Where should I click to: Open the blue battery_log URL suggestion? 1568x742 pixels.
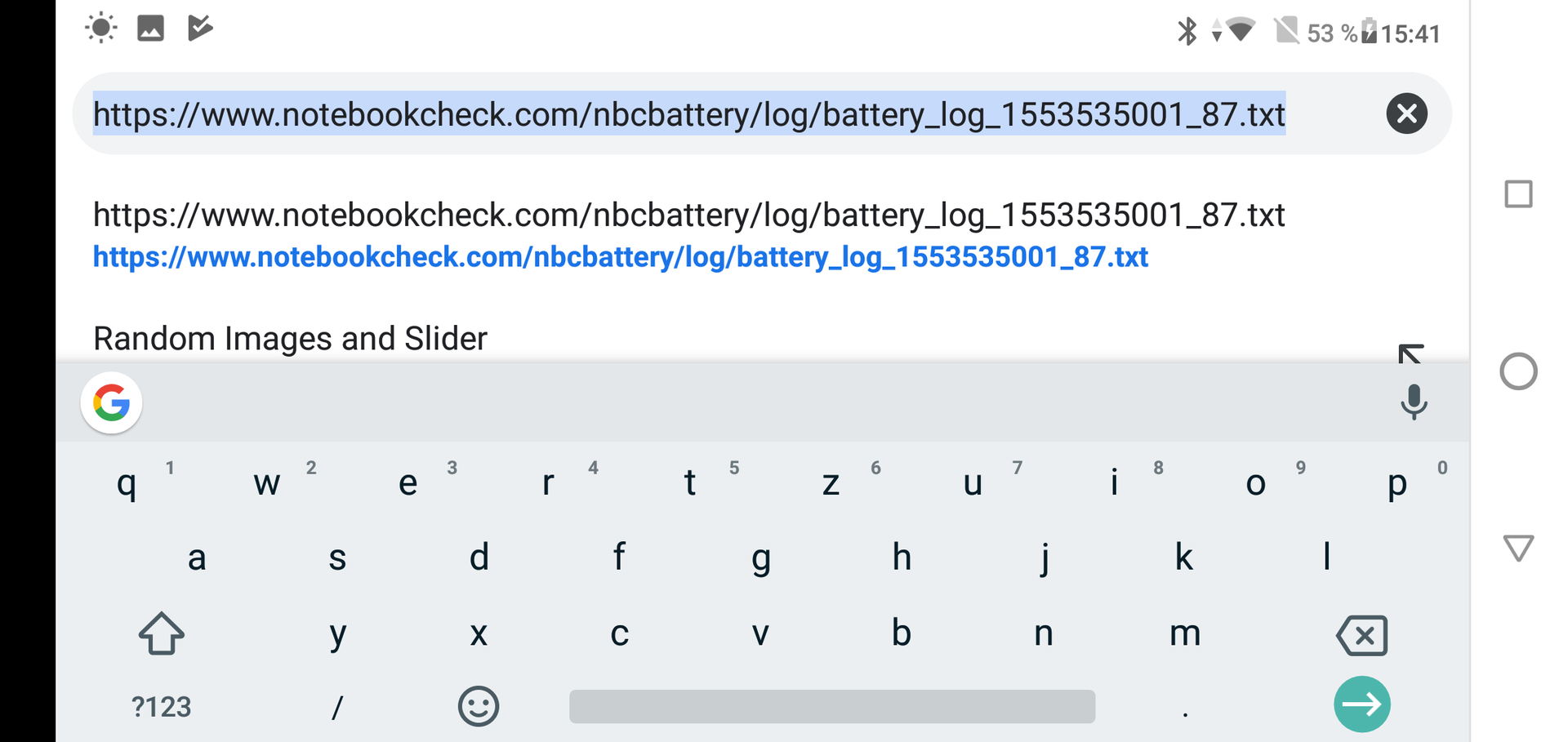coord(621,257)
